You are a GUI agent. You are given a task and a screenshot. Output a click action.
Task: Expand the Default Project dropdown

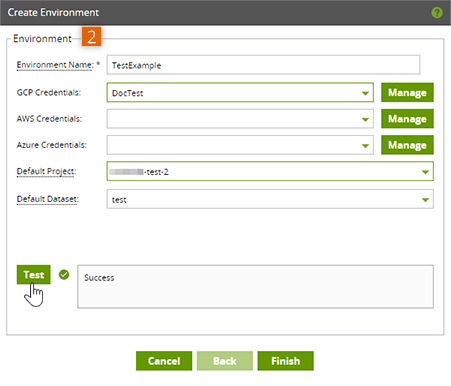tap(270, 171)
